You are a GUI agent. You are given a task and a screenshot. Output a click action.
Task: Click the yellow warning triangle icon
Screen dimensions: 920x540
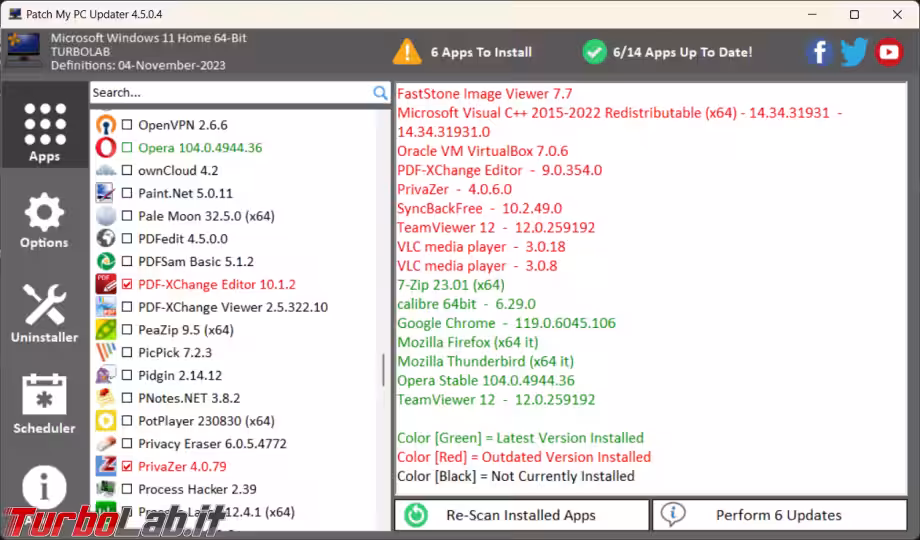(x=407, y=52)
